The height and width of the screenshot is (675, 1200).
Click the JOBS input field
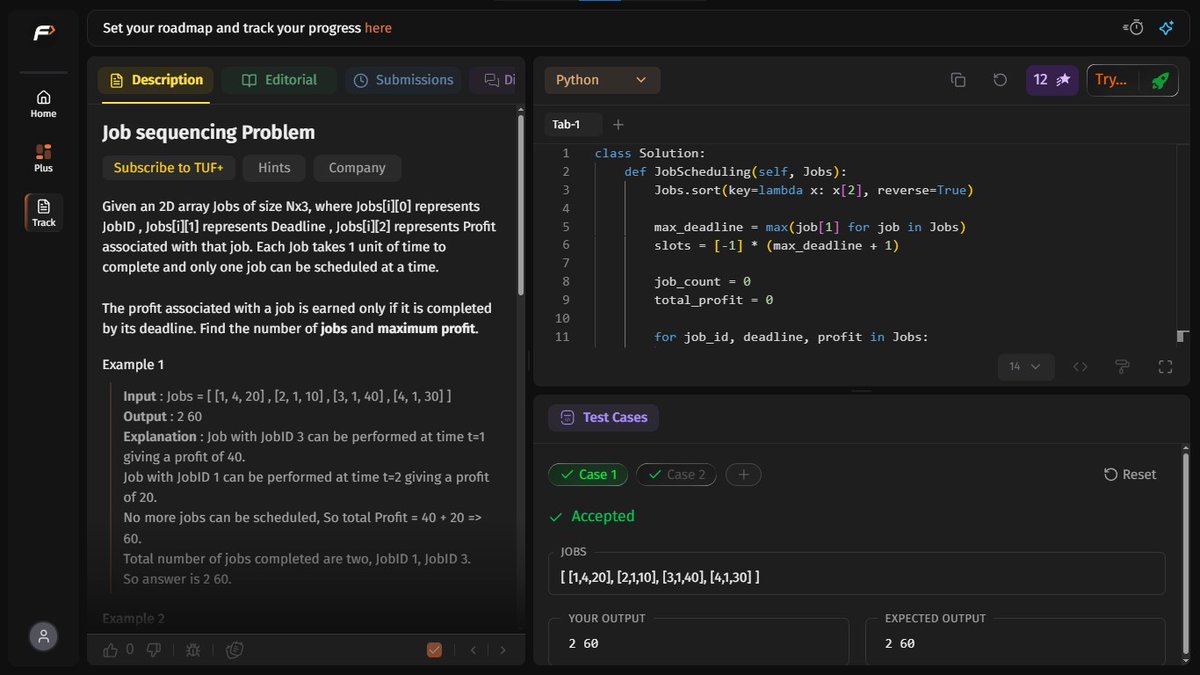coord(857,573)
